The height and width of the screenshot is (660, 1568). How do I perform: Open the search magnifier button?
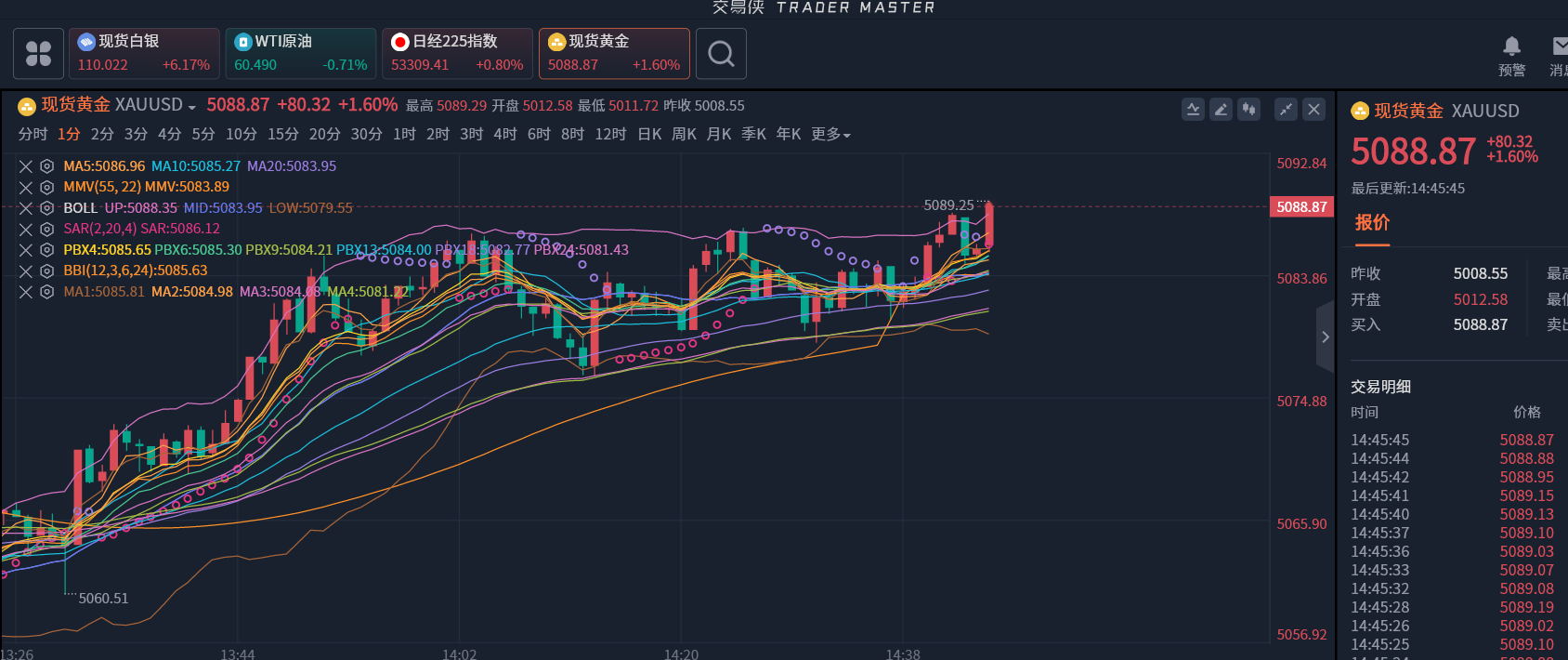point(721,54)
